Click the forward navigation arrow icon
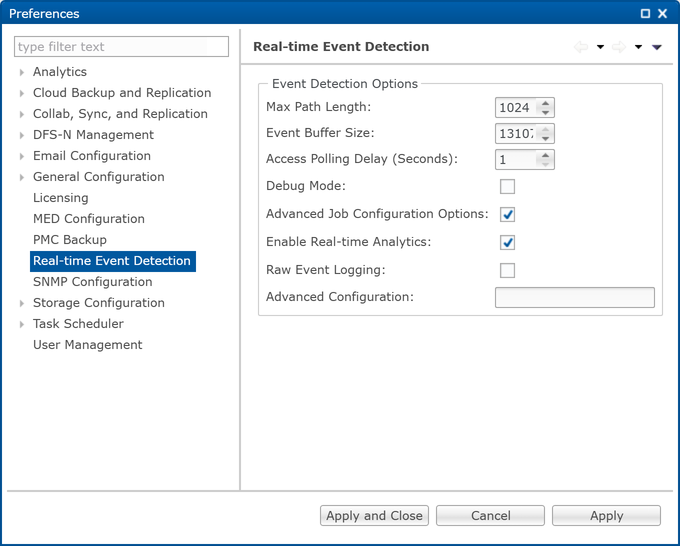Screen dimensions: 680x546 pyautogui.click(x=619, y=47)
